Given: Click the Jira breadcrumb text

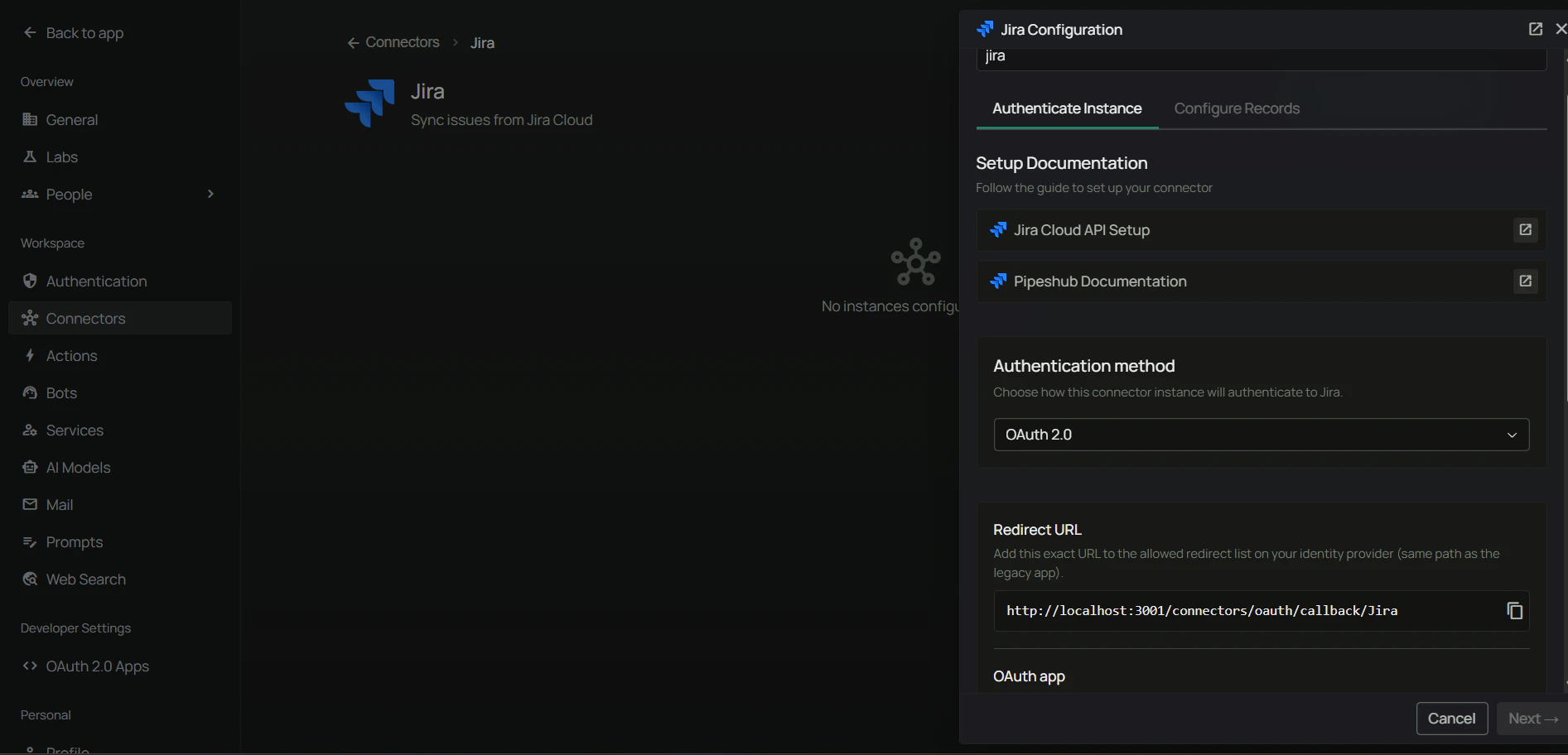Looking at the screenshot, I should pos(482,43).
